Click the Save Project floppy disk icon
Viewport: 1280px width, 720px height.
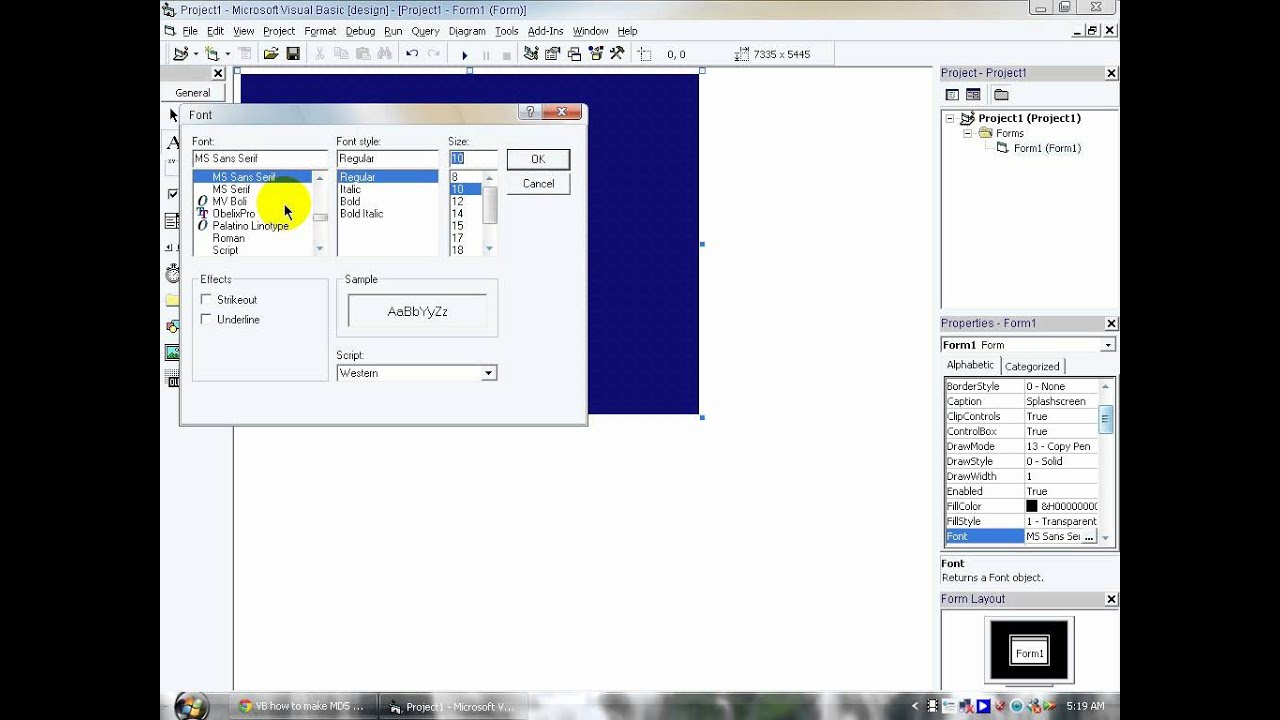point(293,54)
